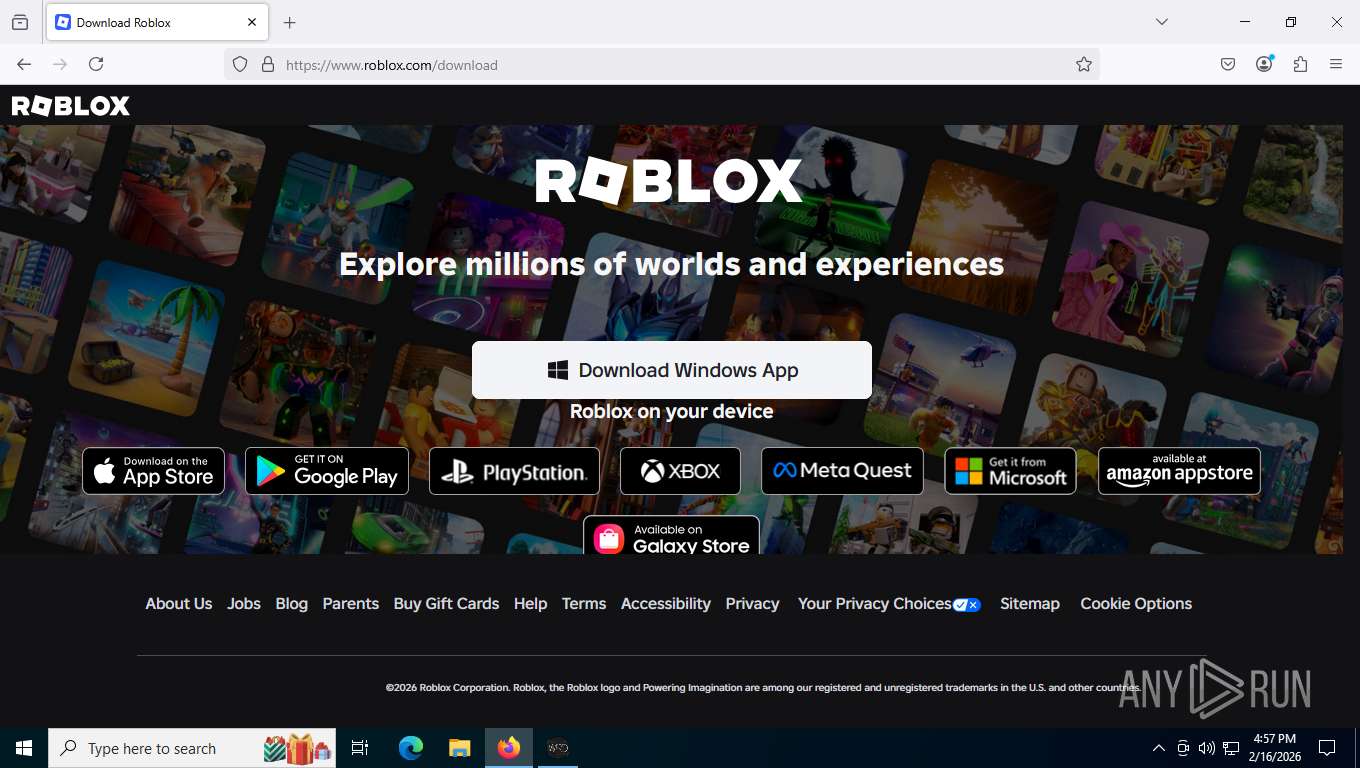The width and height of the screenshot is (1360, 768).
Task: Close the Download Roblox tab
Action: point(252,22)
